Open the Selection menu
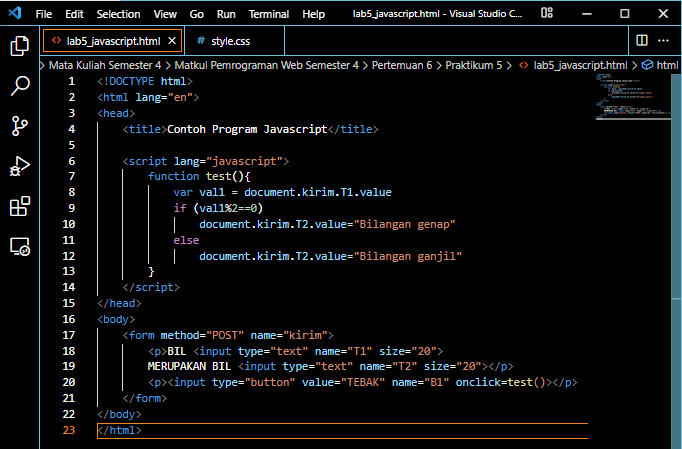This screenshot has height=449, width=682. (x=118, y=14)
